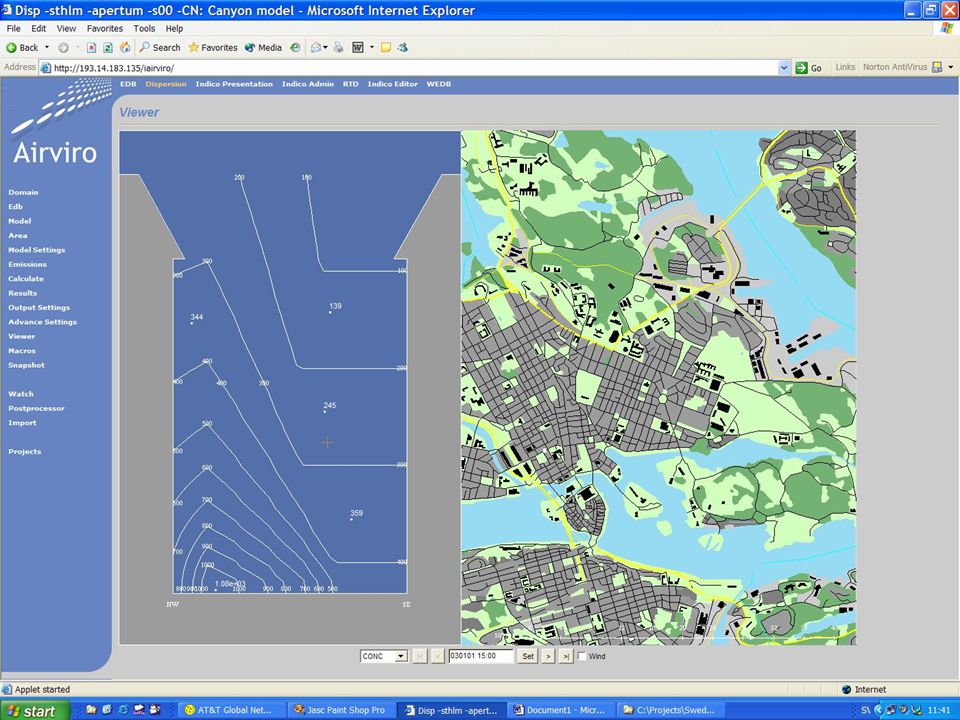Open the Postprocessor sidebar link

36,408
